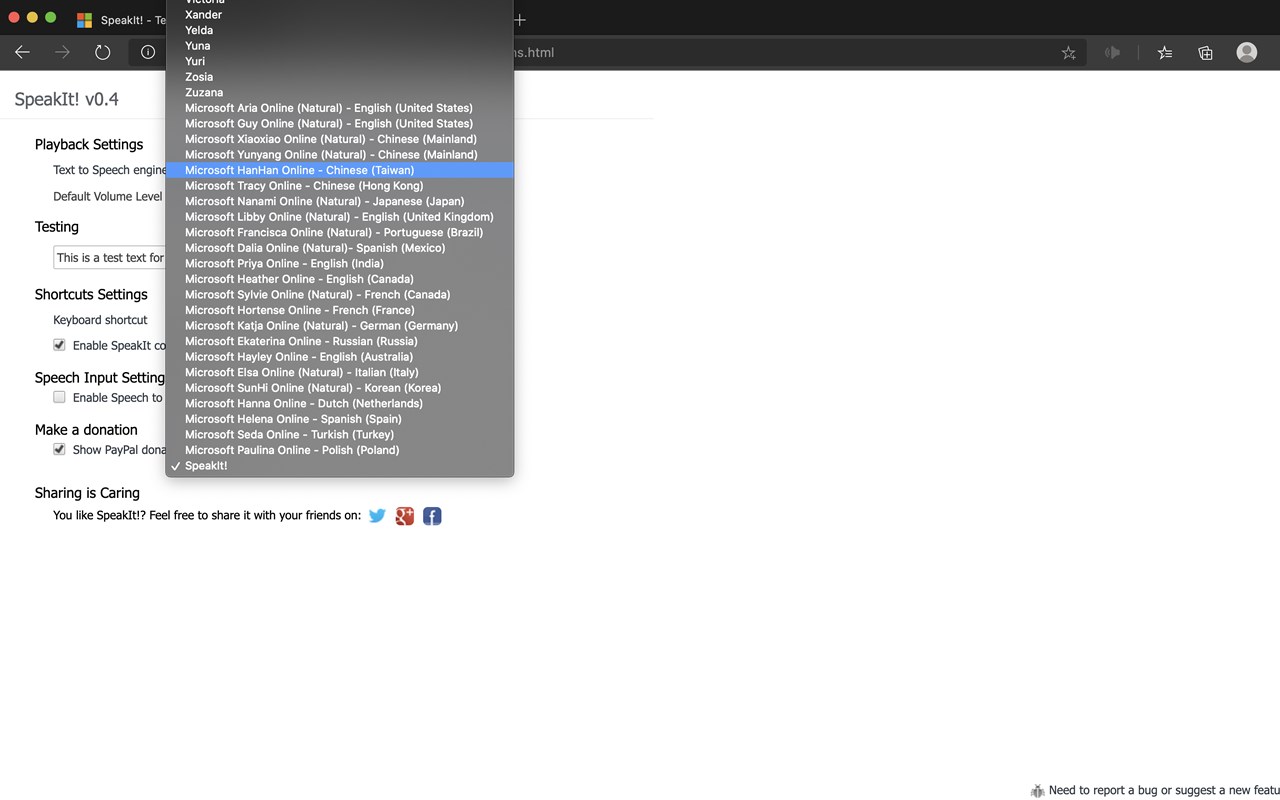Screen dimensions: 1280x800
Task: Share SpeakIt on Facebook
Action: [x=432, y=516]
